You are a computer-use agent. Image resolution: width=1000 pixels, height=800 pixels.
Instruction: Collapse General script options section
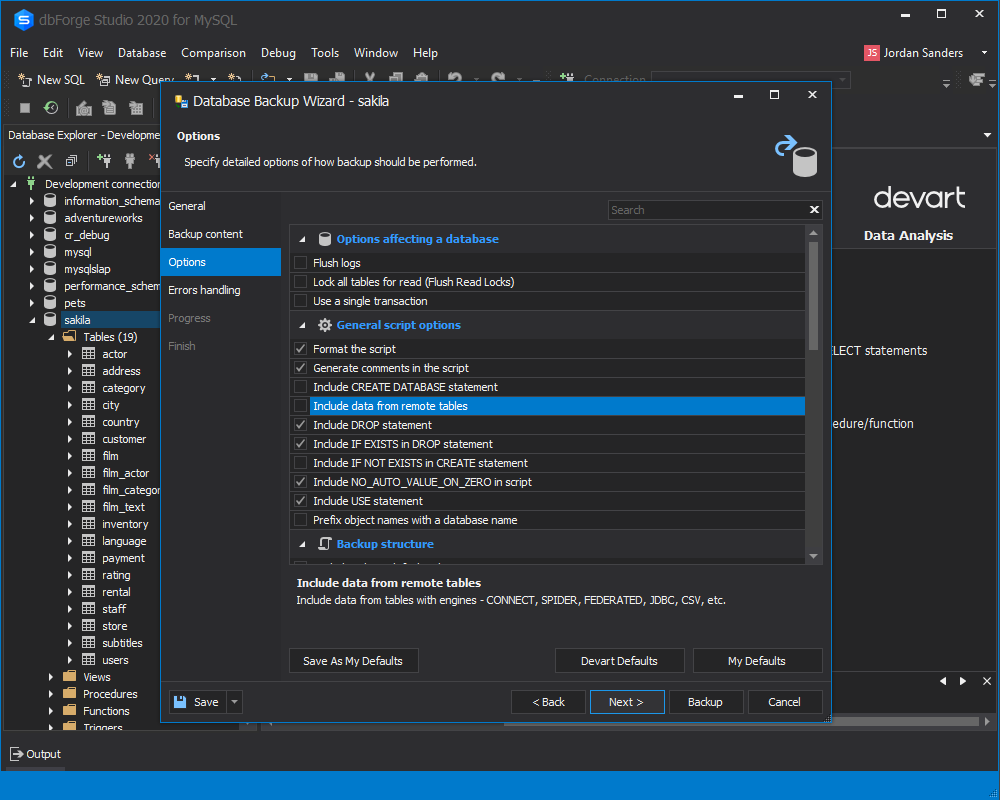click(x=302, y=325)
